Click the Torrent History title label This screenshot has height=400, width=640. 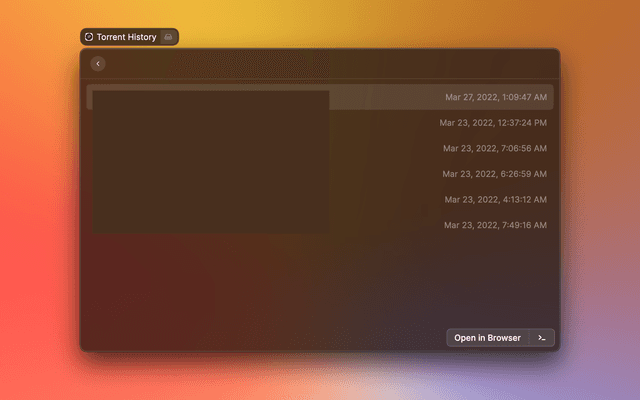coord(126,37)
